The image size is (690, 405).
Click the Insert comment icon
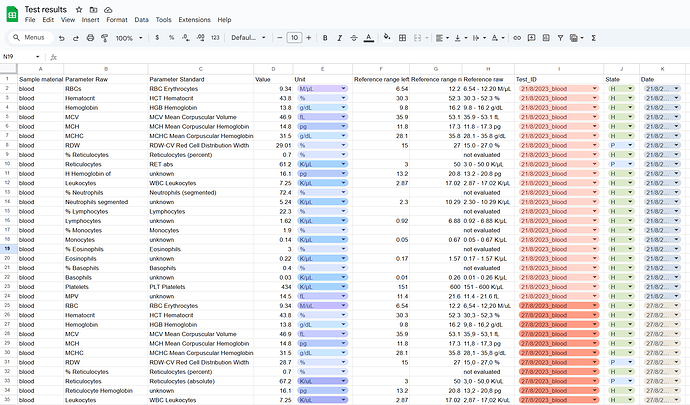coord(532,38)
